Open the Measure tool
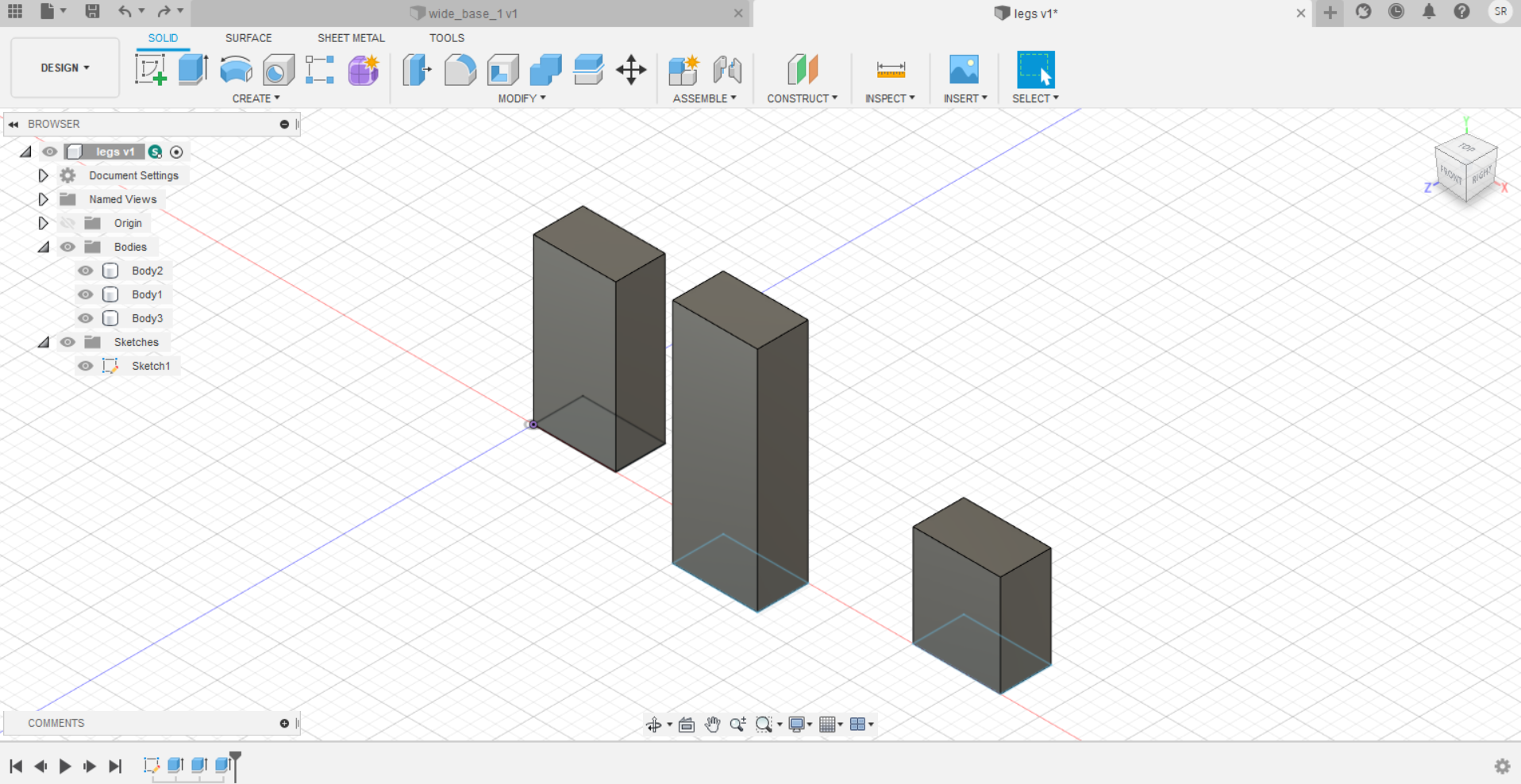1521x784 pixels. pos(891,70)
